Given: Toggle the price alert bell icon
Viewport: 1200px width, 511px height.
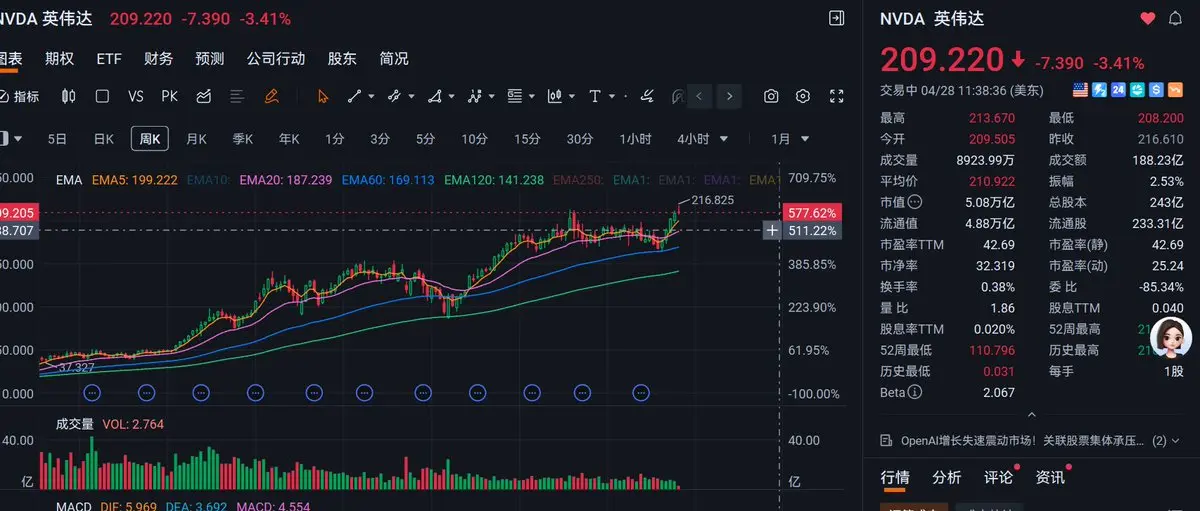Looking at the screenshot, I should pos(1176,19).
